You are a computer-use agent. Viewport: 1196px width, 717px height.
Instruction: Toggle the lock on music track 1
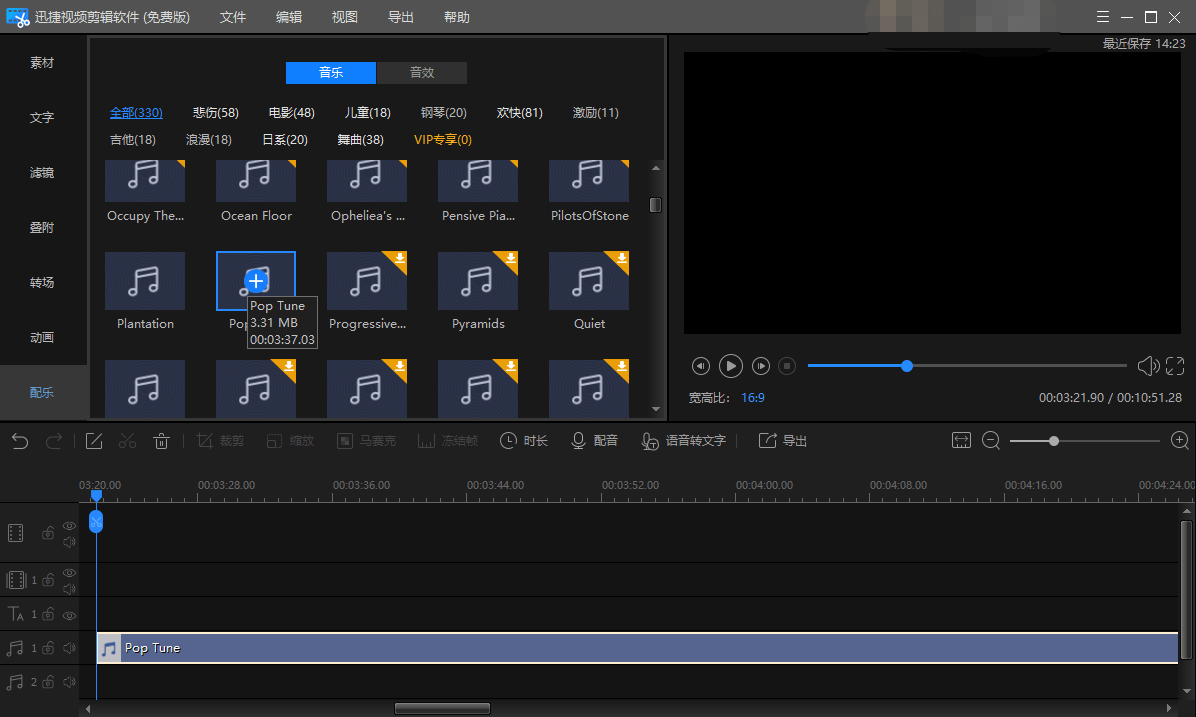point(48,649)
